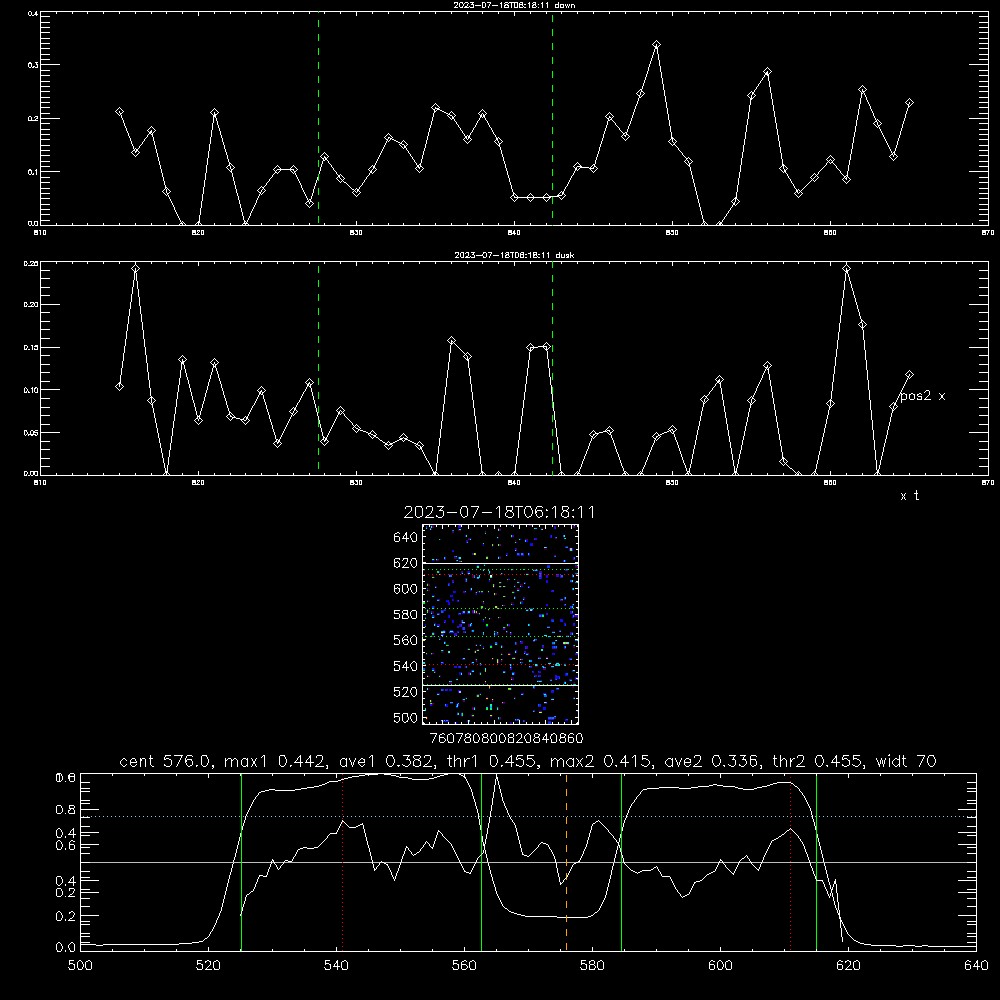Viewport: 1000px width, 1000px height.
Task: Click the dawn plot y-axis label 0.1
Action: pos(33,172)
